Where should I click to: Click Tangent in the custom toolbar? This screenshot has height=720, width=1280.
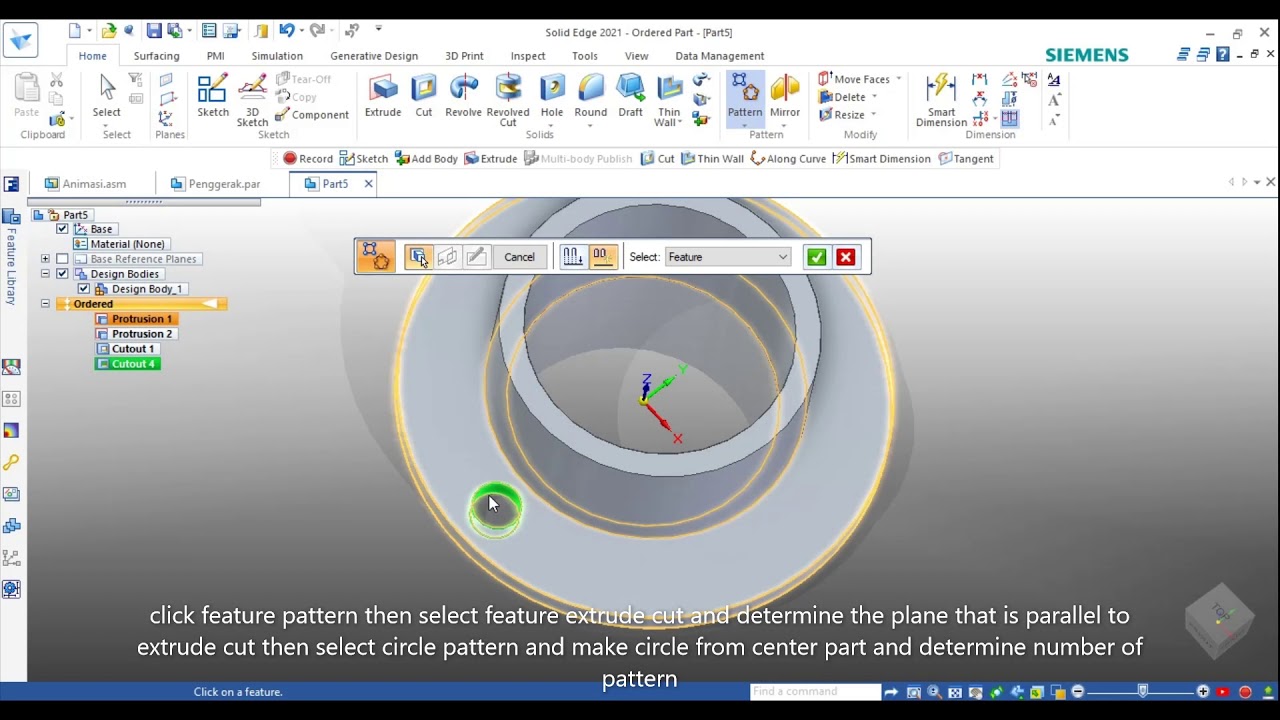966,158
